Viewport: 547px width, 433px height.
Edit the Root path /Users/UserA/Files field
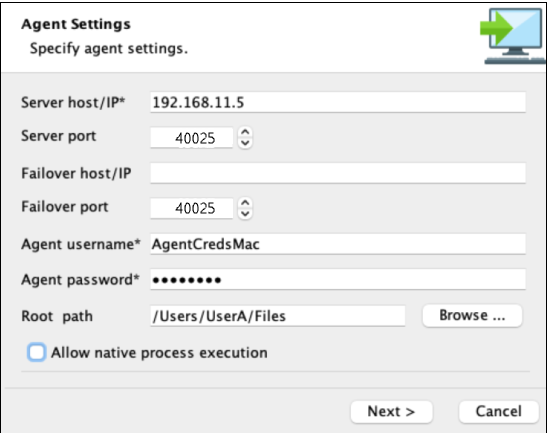click(278, 316)
